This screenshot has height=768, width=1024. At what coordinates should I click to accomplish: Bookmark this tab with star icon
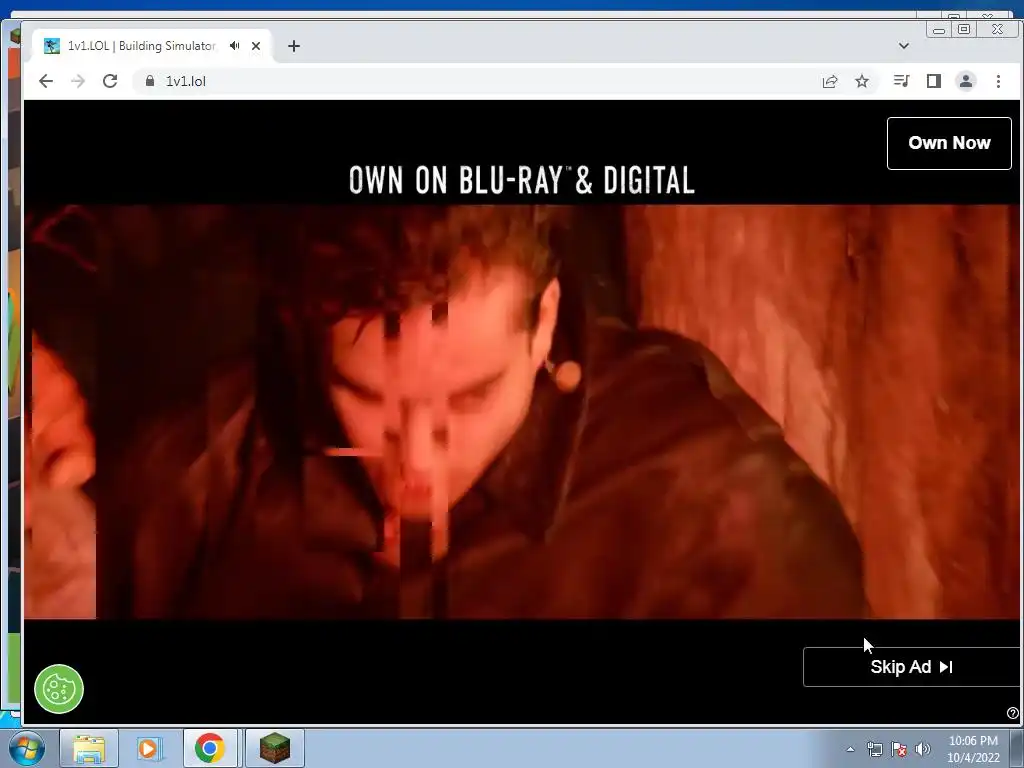862,81
